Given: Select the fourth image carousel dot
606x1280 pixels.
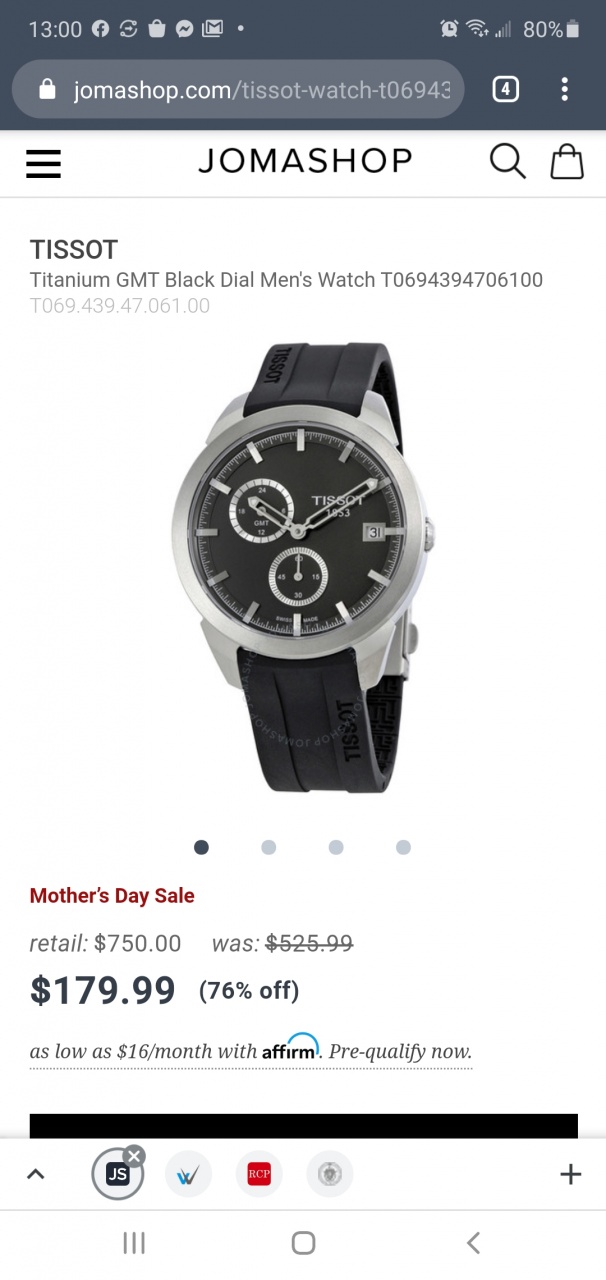Looking at the screenshot, I should [403, 847].
